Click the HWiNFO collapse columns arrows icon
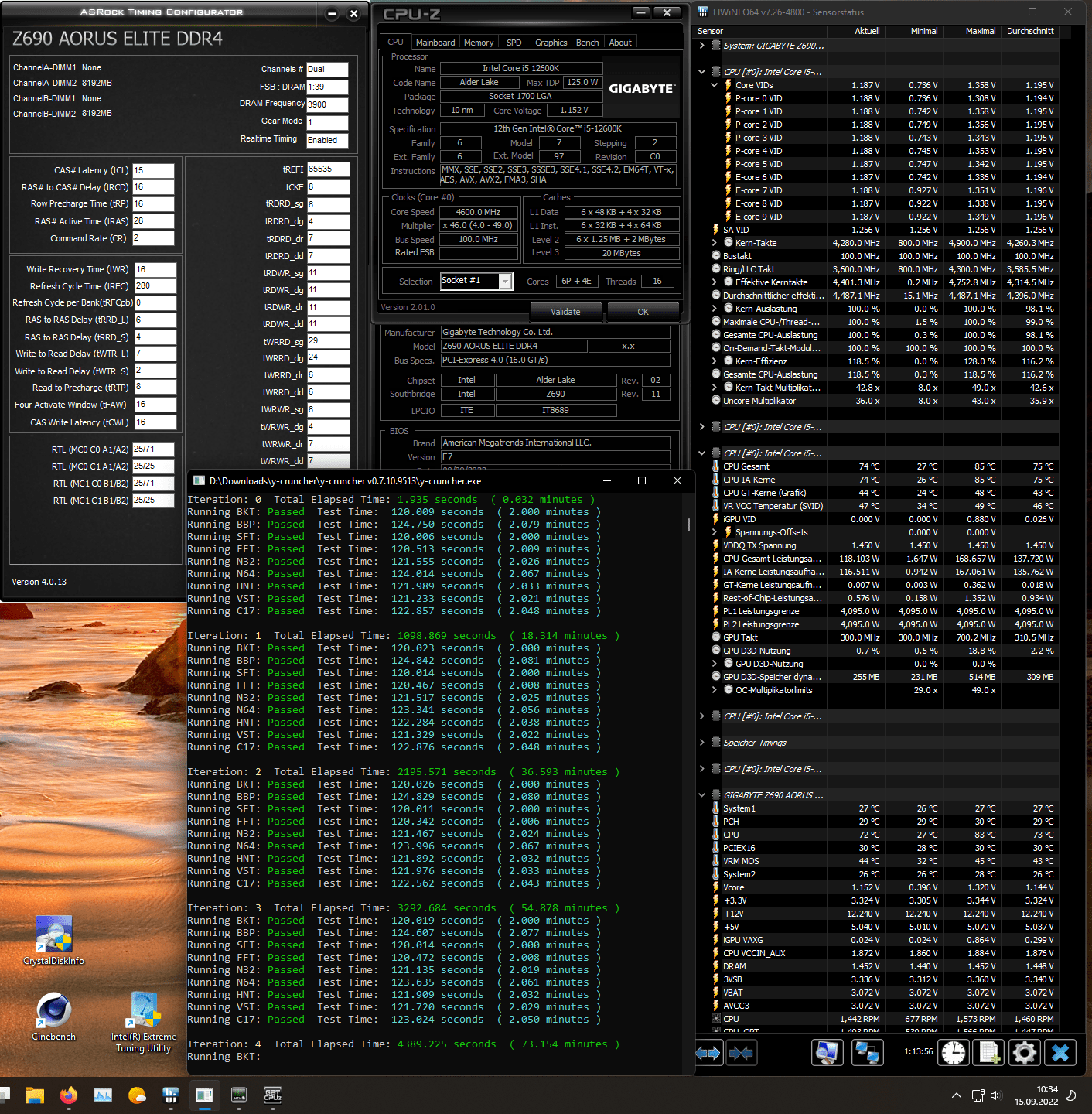1092x1114 pixels. (x=741, y=1052)
